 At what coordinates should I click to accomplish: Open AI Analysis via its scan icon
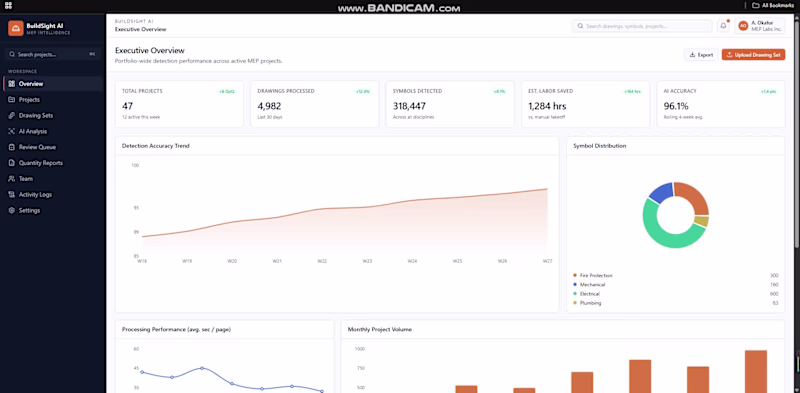click(12, 131)
